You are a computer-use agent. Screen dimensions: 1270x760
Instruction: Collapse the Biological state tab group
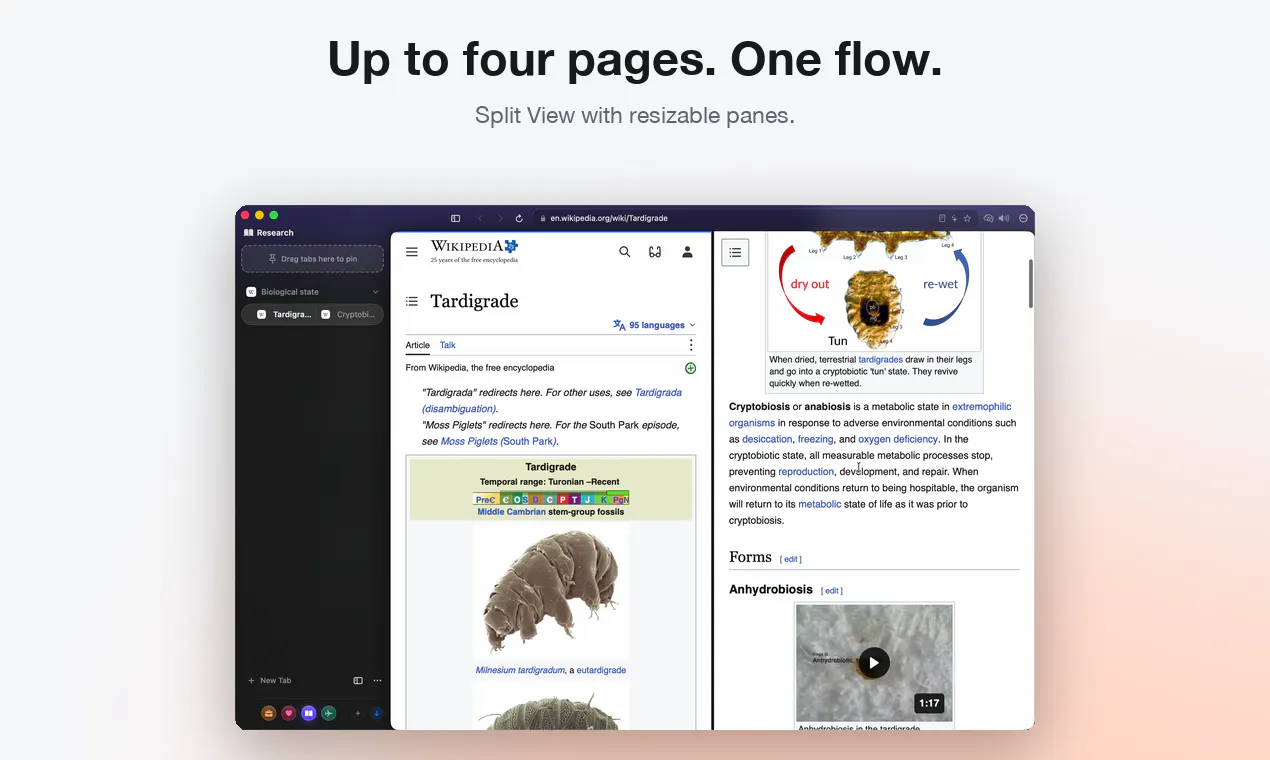coord(376,292)
